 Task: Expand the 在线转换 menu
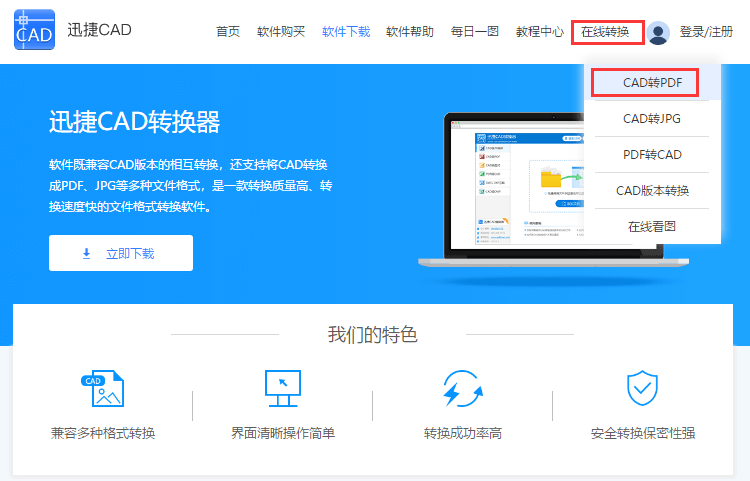click(x=607, y=32)
